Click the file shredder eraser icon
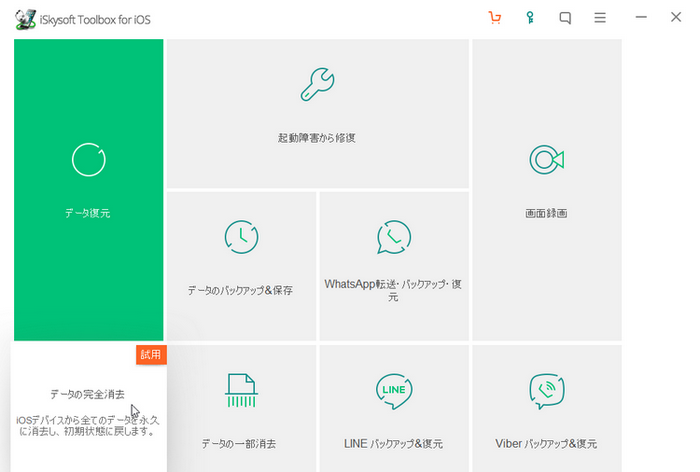The height and width of the screenshot is (472, 700). coord(242,391)
